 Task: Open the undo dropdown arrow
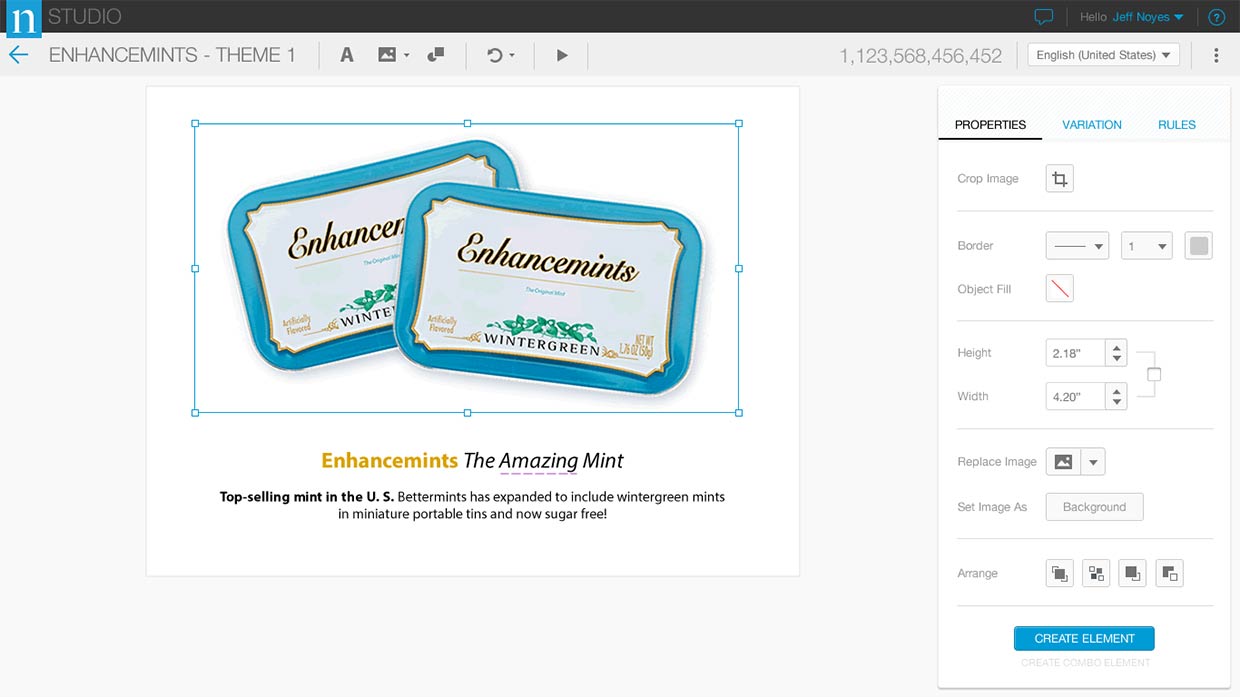(x=512, y=56)
